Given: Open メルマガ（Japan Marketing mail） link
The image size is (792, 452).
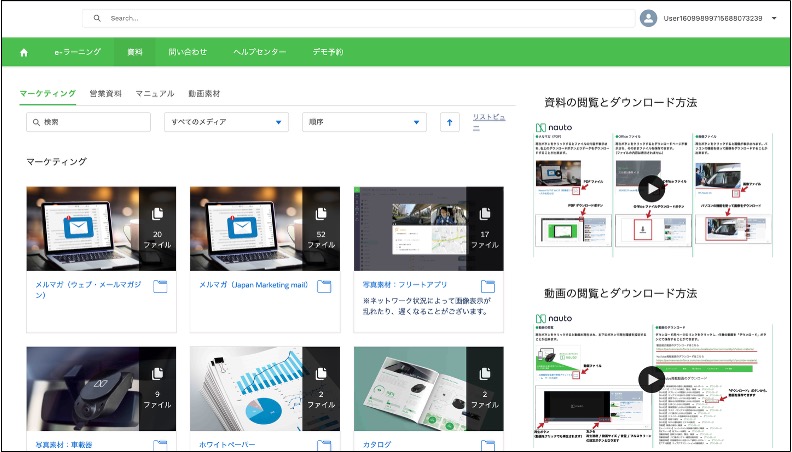Looking at the screenshot, I should tap(254, 285).
